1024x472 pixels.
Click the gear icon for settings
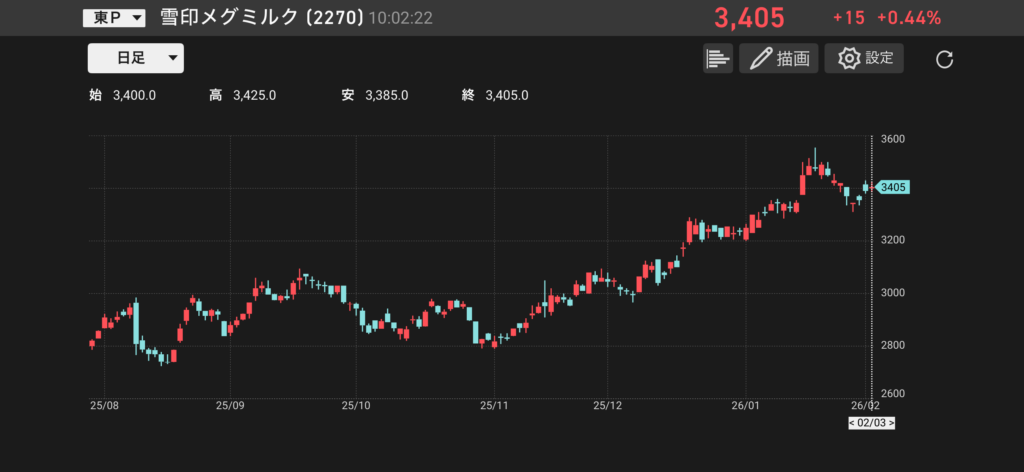coord(849,58)
